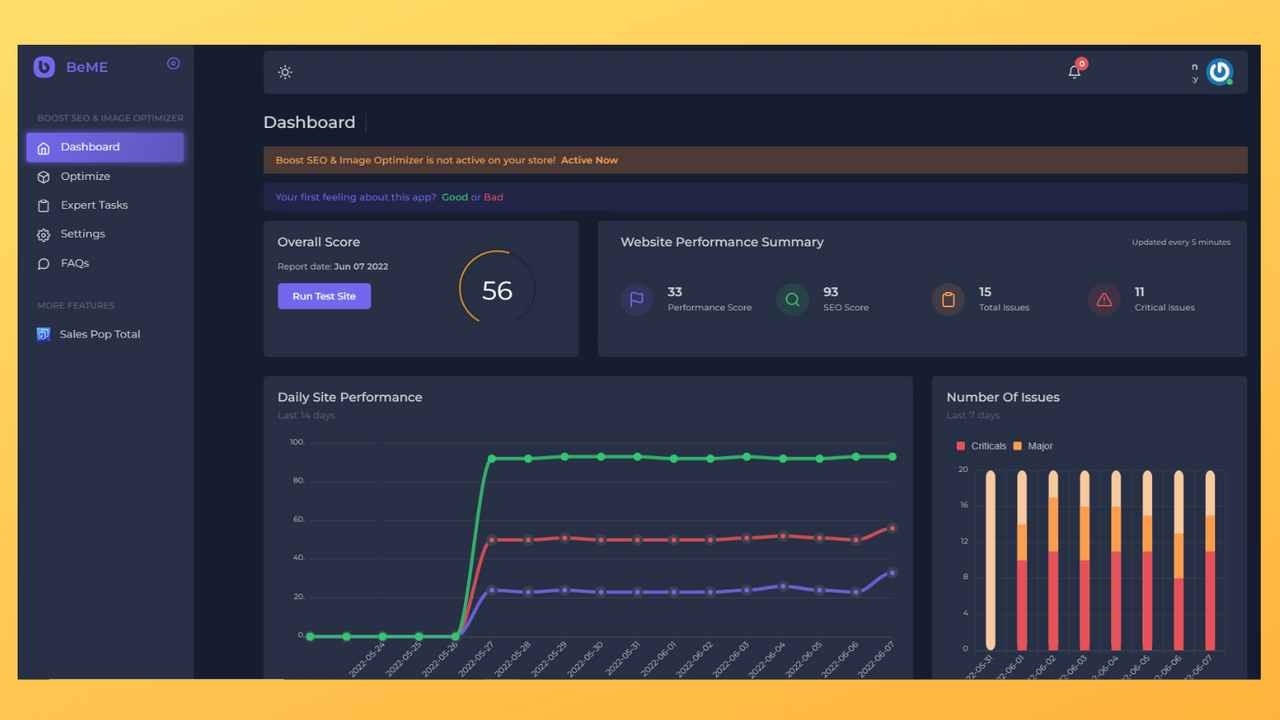Open notifications bell icon

[1075, 71]
